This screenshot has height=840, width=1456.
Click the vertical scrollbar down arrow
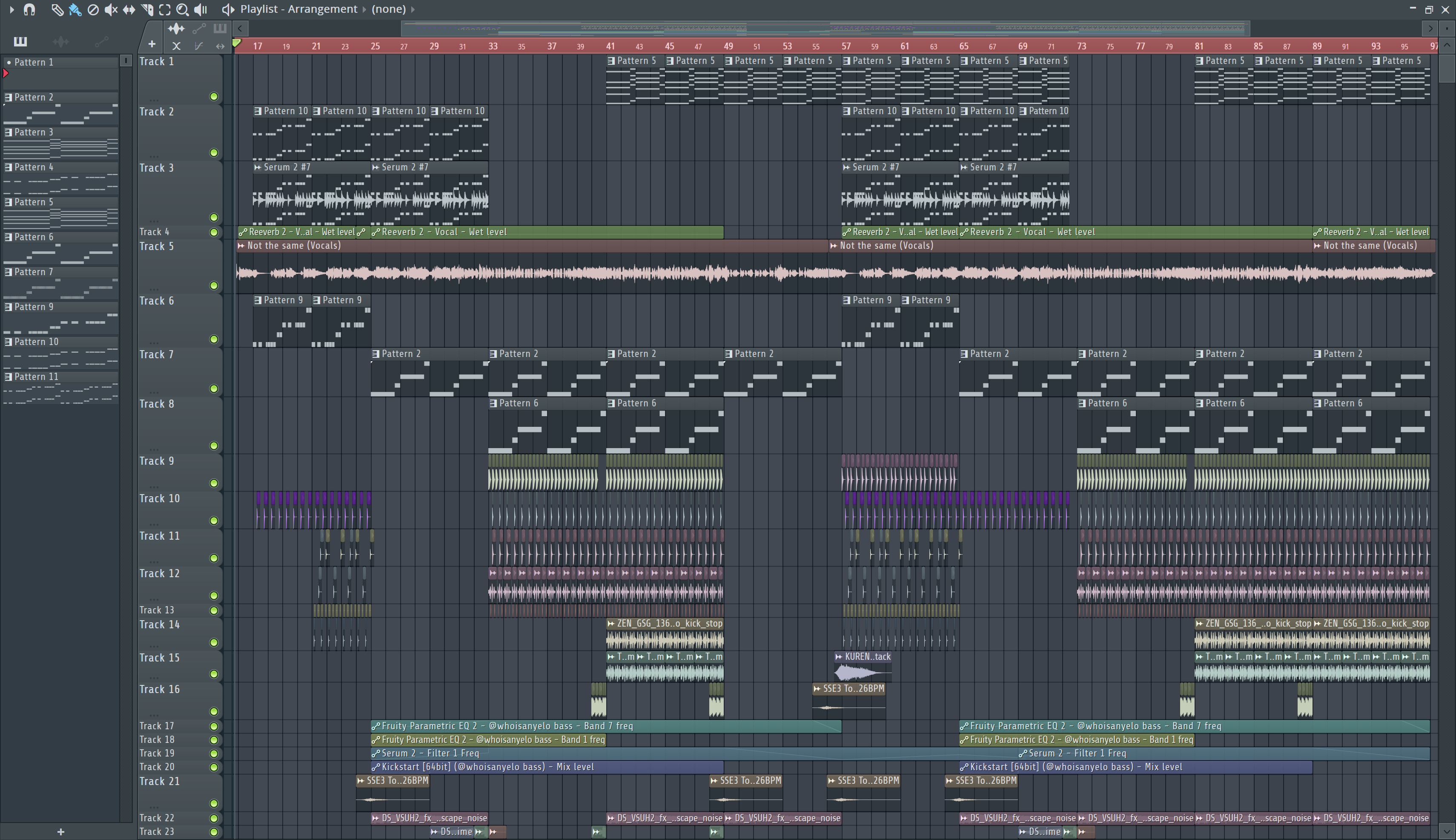pyautogui.click(x=1447, y=831)
